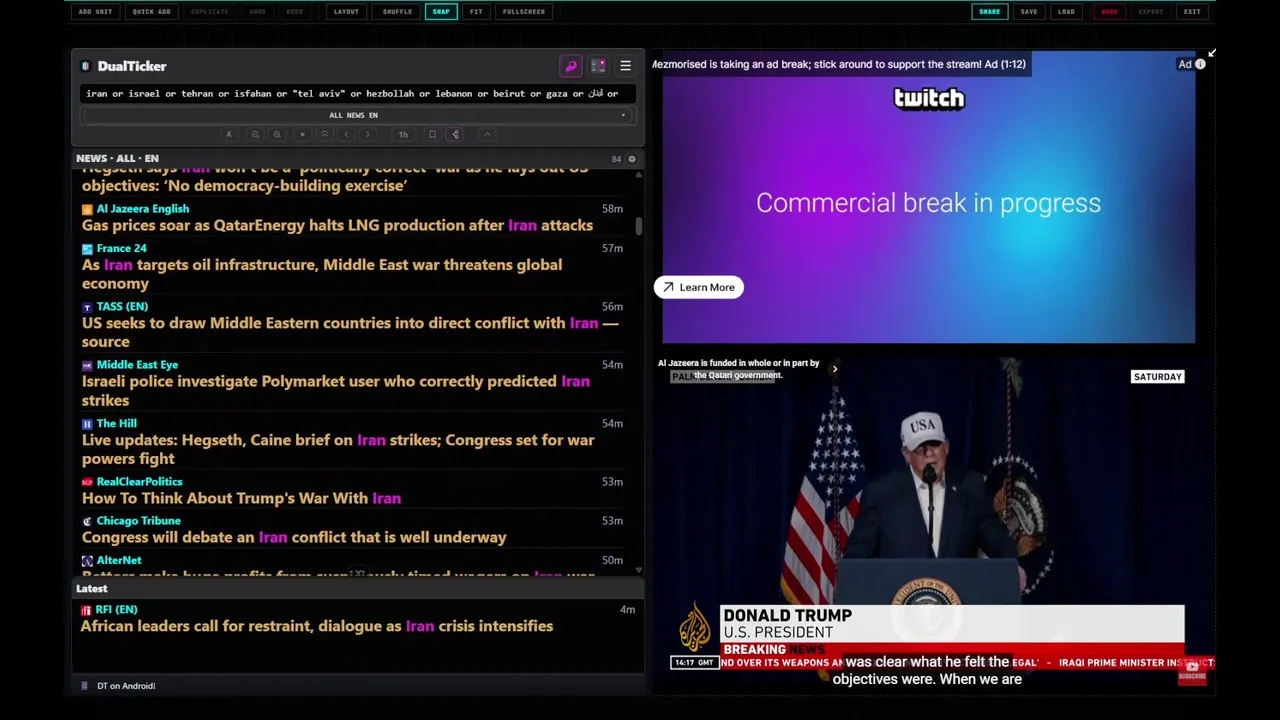This screenshot has height=720, width=1280.
Task: Click the SAVE button
Action: tap(1029, 12)
